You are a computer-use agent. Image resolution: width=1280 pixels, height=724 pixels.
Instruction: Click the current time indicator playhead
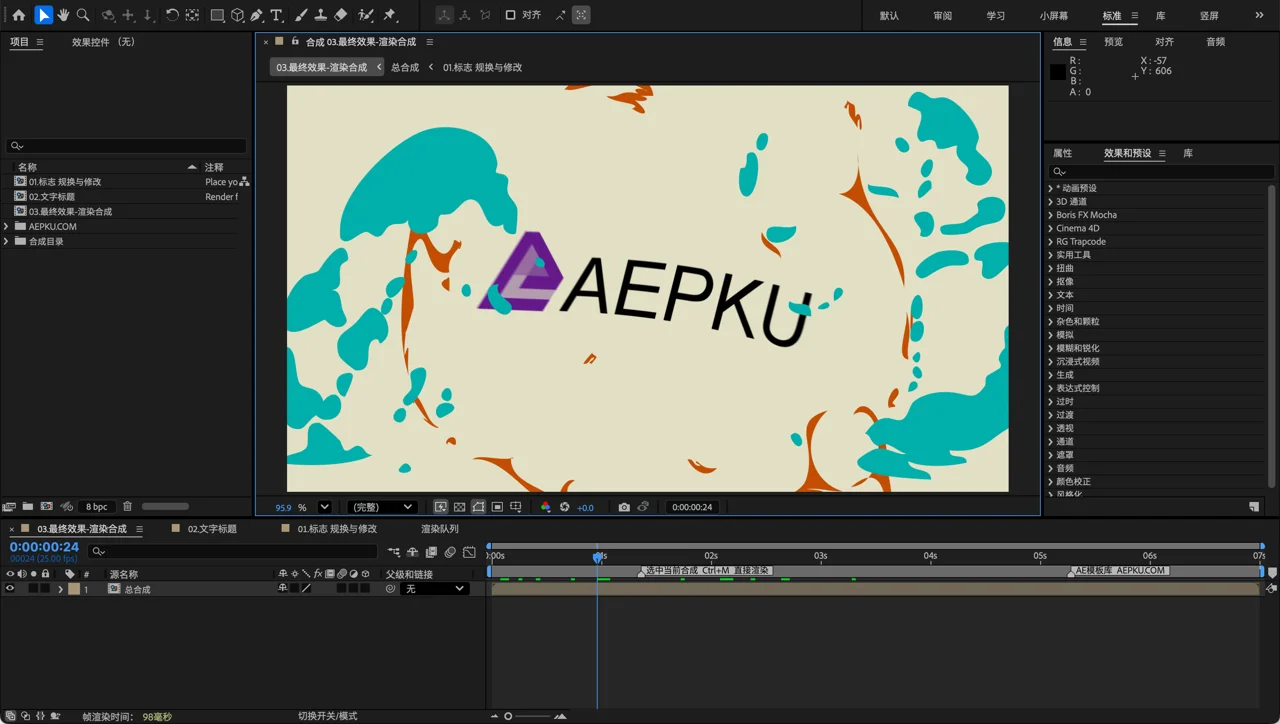pos(598,557)
